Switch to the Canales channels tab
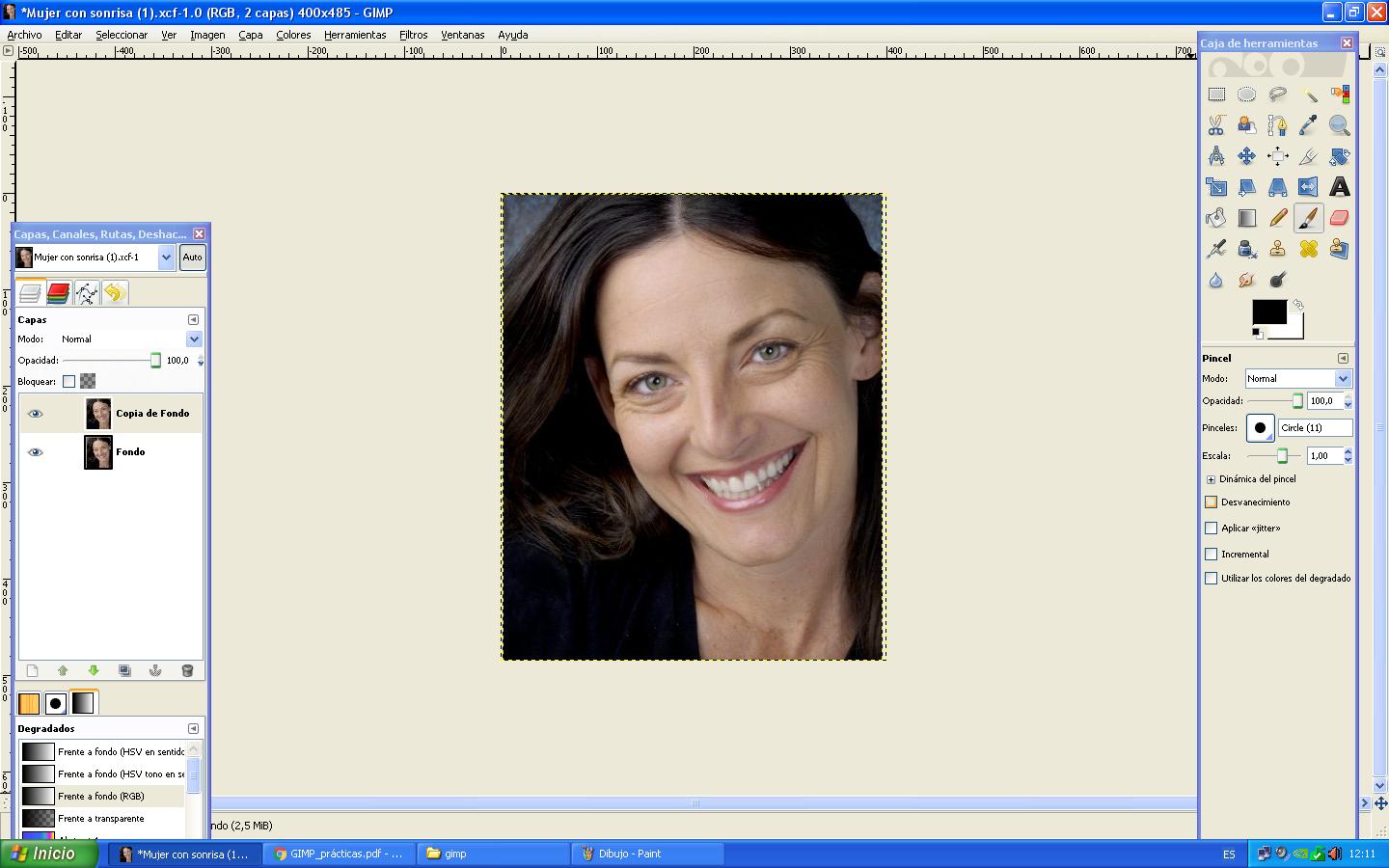The width and height of the screenshot is (1389, 868). (59, 293)
